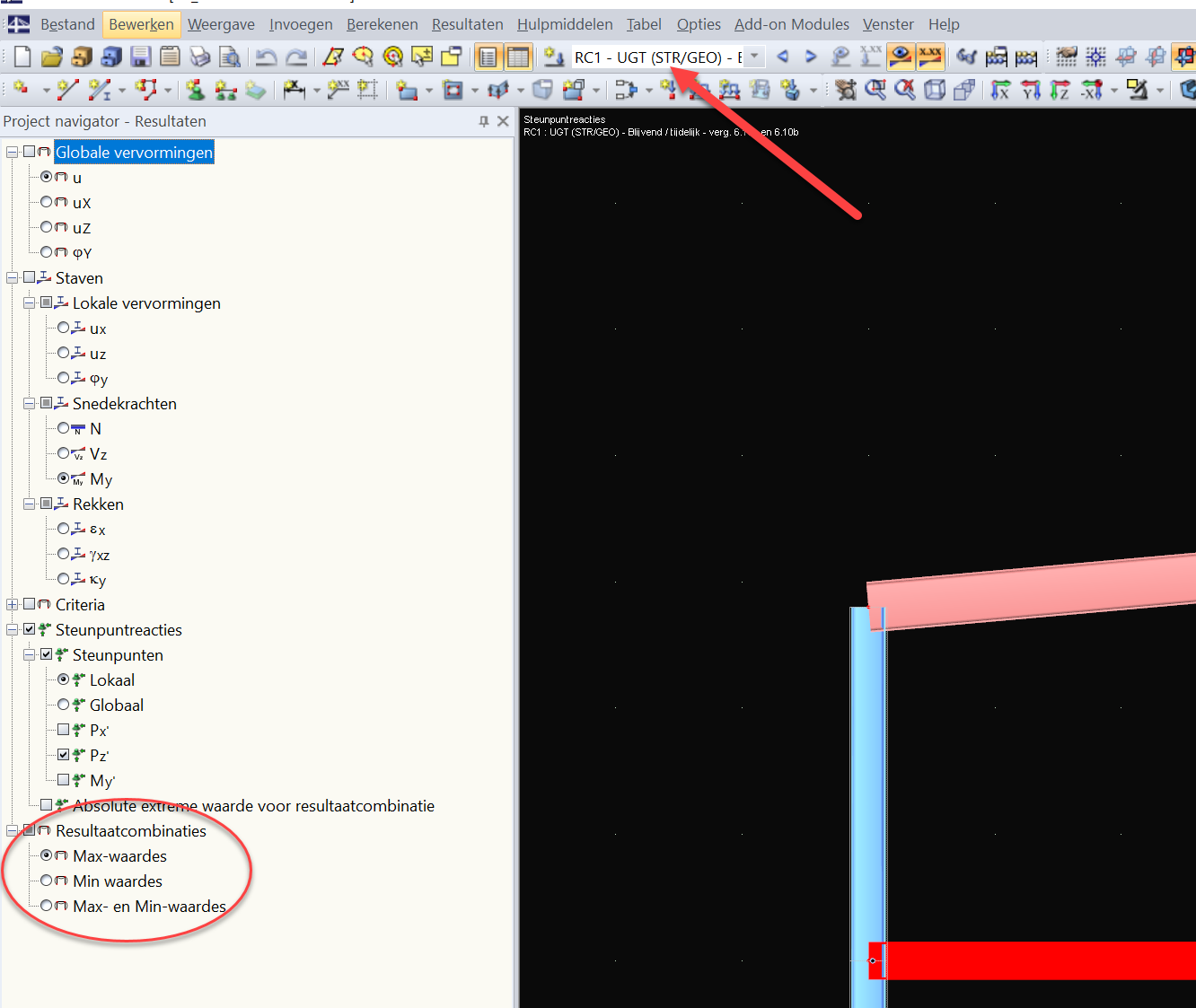Uncheck Steunpuntreacties checkbox
This screenshot has width=1196, height=1008.
coord(30,629)
